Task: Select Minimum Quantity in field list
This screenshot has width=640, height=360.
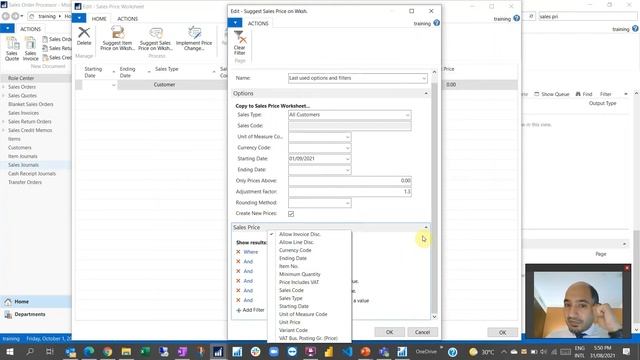Action: coord(300,274)
